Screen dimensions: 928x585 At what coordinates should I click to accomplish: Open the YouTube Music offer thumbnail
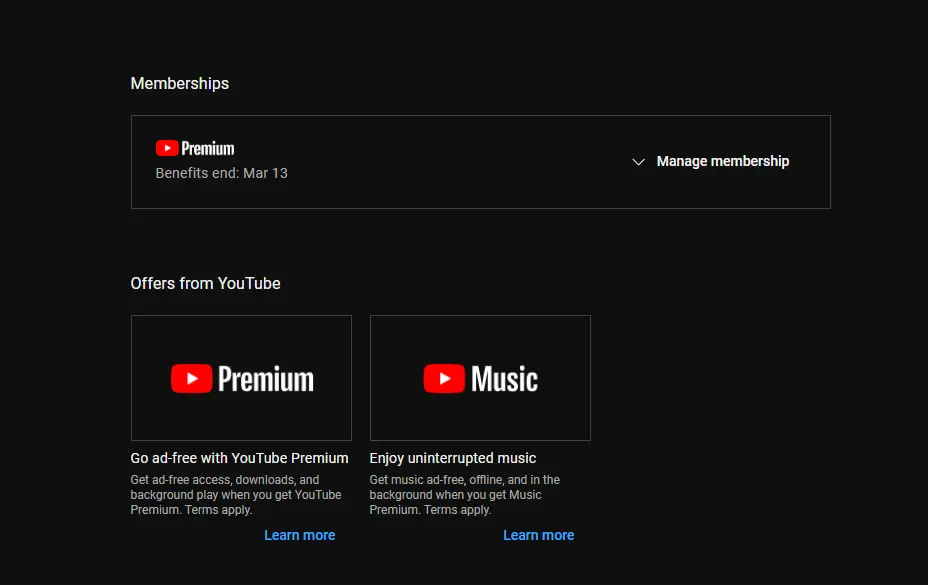coord(480,378)
